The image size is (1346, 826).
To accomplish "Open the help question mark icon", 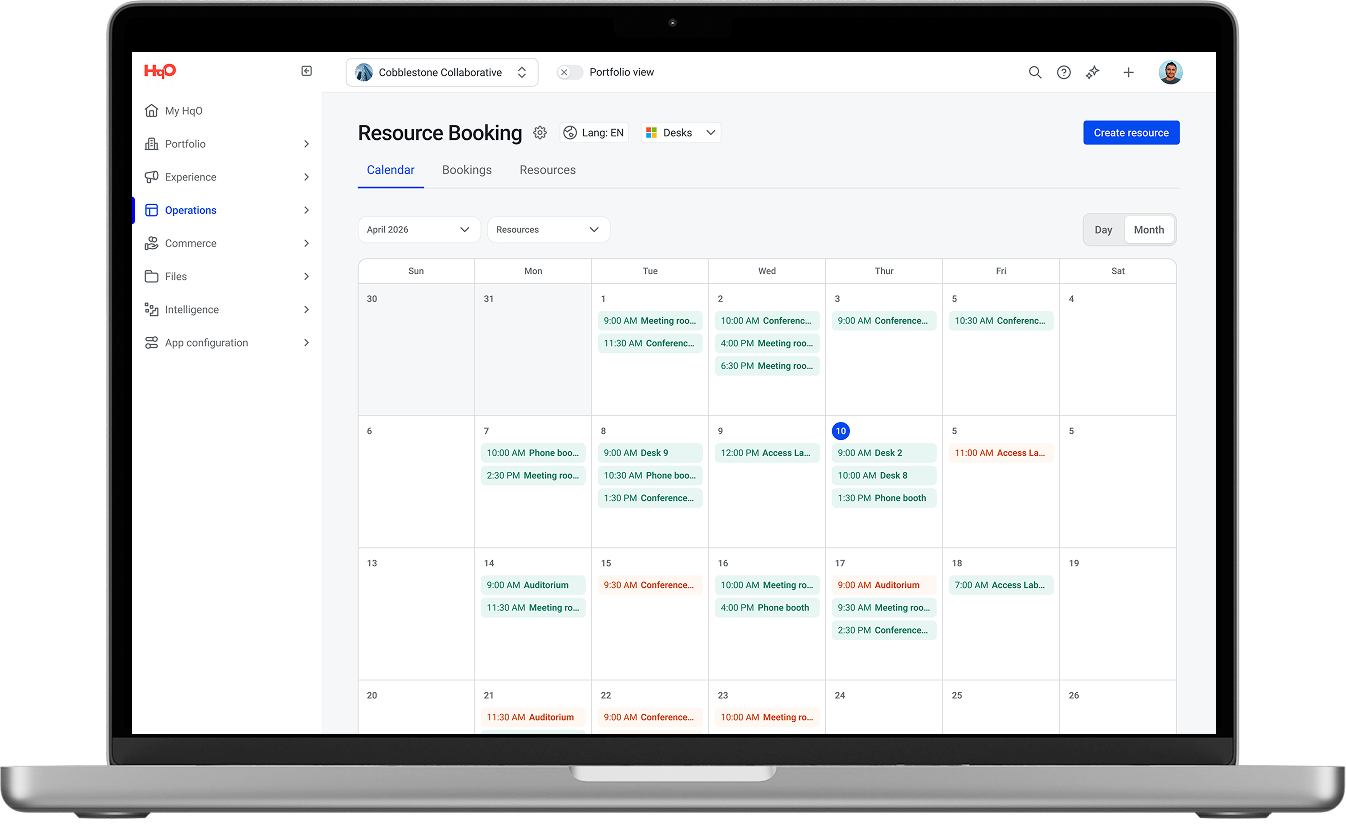I will coord(1064,72).
